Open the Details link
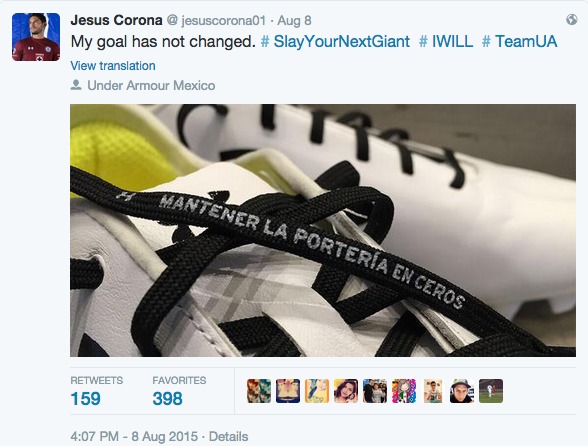The height and width of the screenshot is (446, 588). 228,437
